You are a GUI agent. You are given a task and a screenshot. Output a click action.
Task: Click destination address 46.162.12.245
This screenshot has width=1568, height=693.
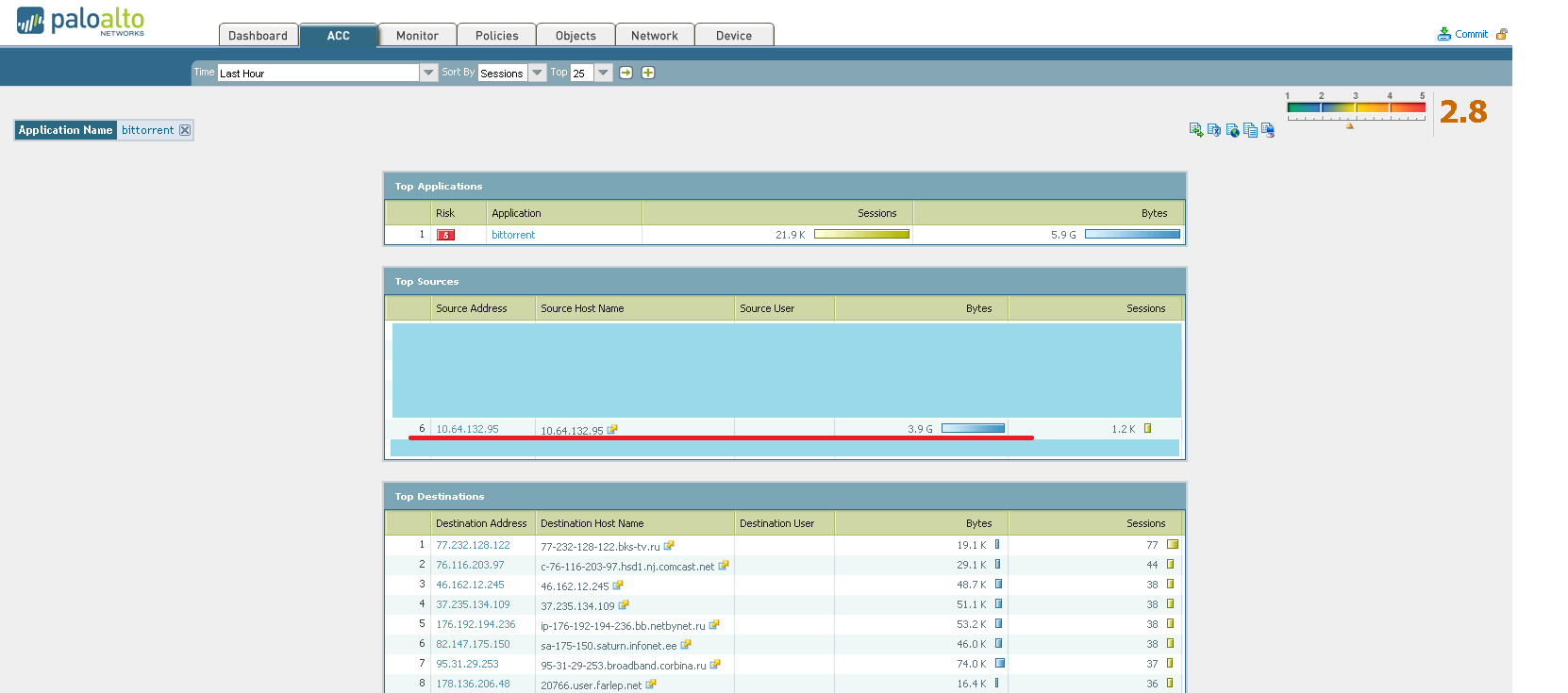[470, 585]
